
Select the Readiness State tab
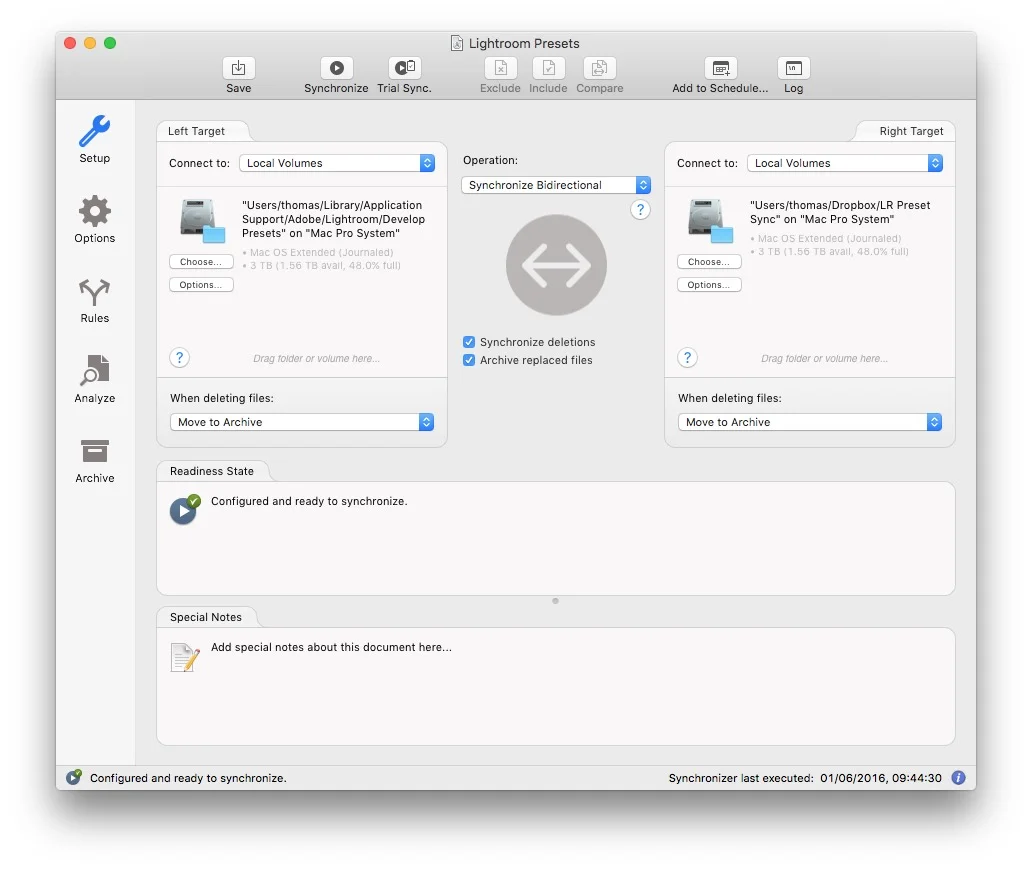pyautogui.click(x=212, y=471)
